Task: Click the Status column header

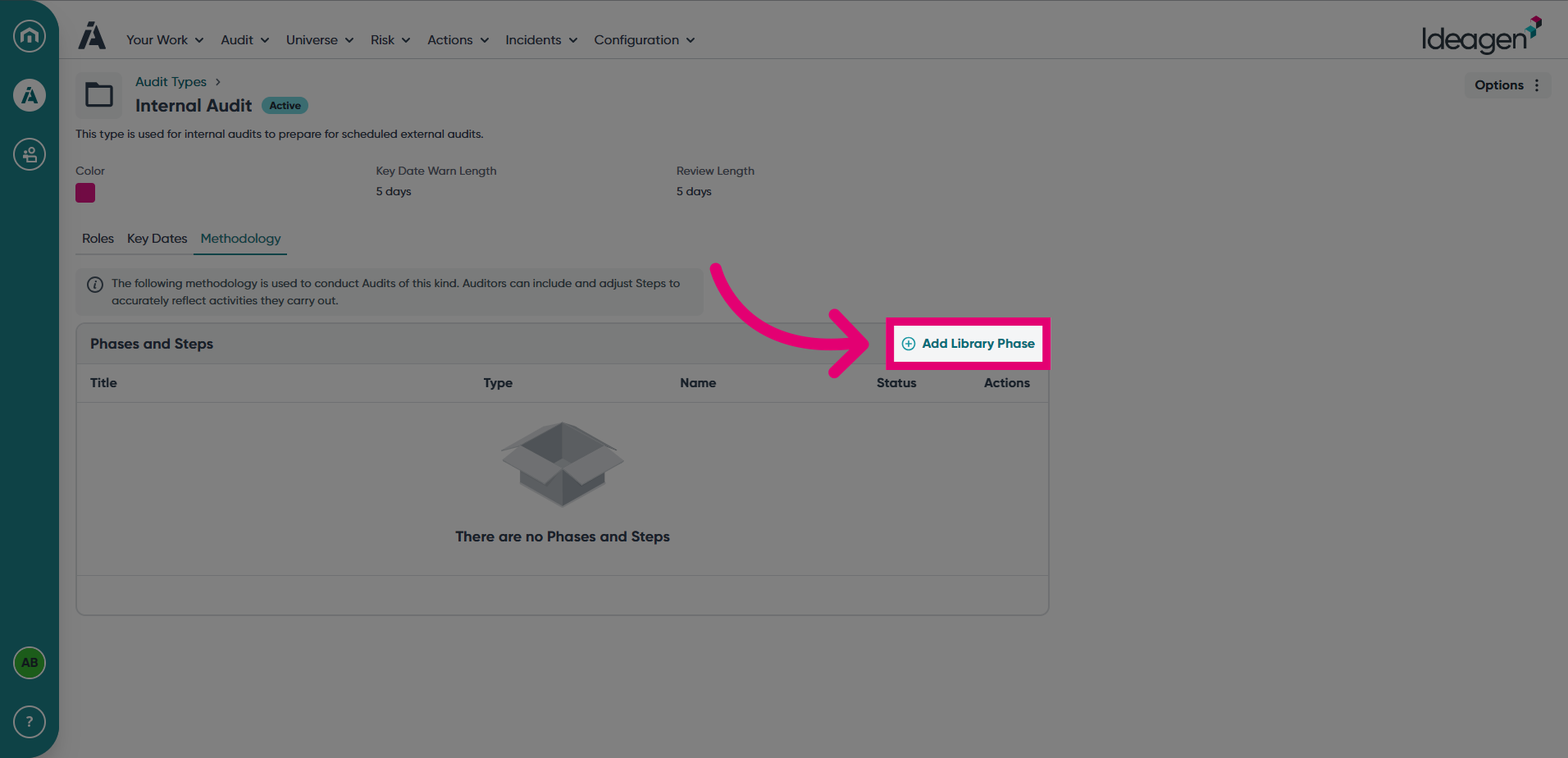Action: click(x=896, y=383)
